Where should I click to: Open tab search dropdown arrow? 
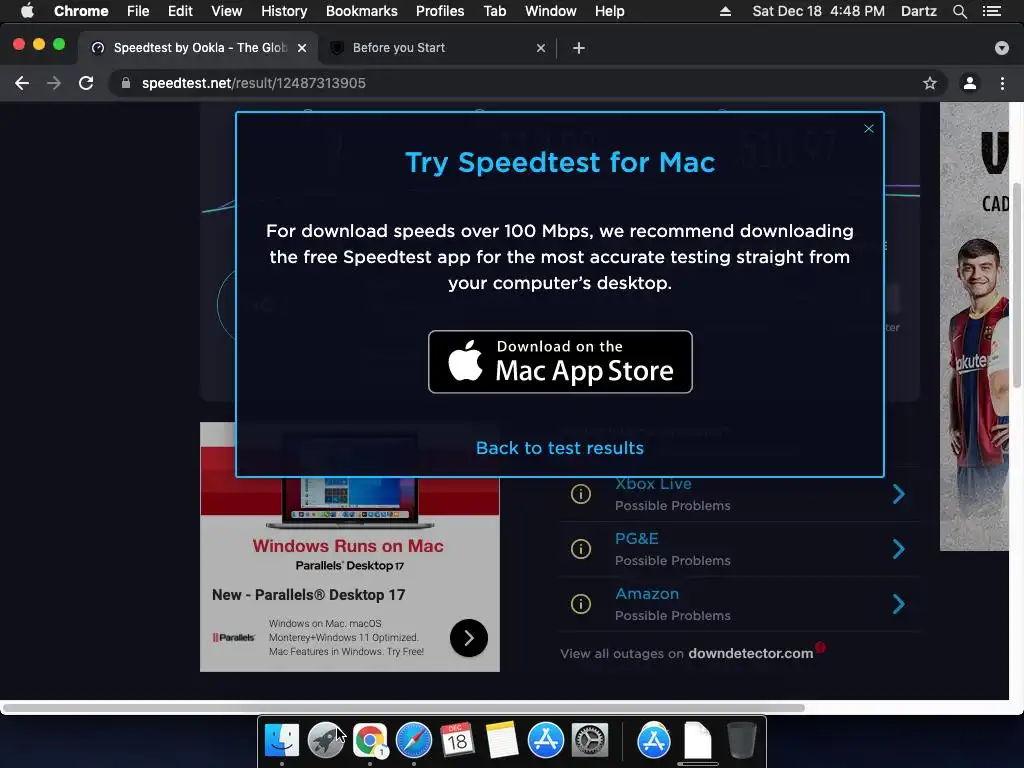(x=1001, y=48)
